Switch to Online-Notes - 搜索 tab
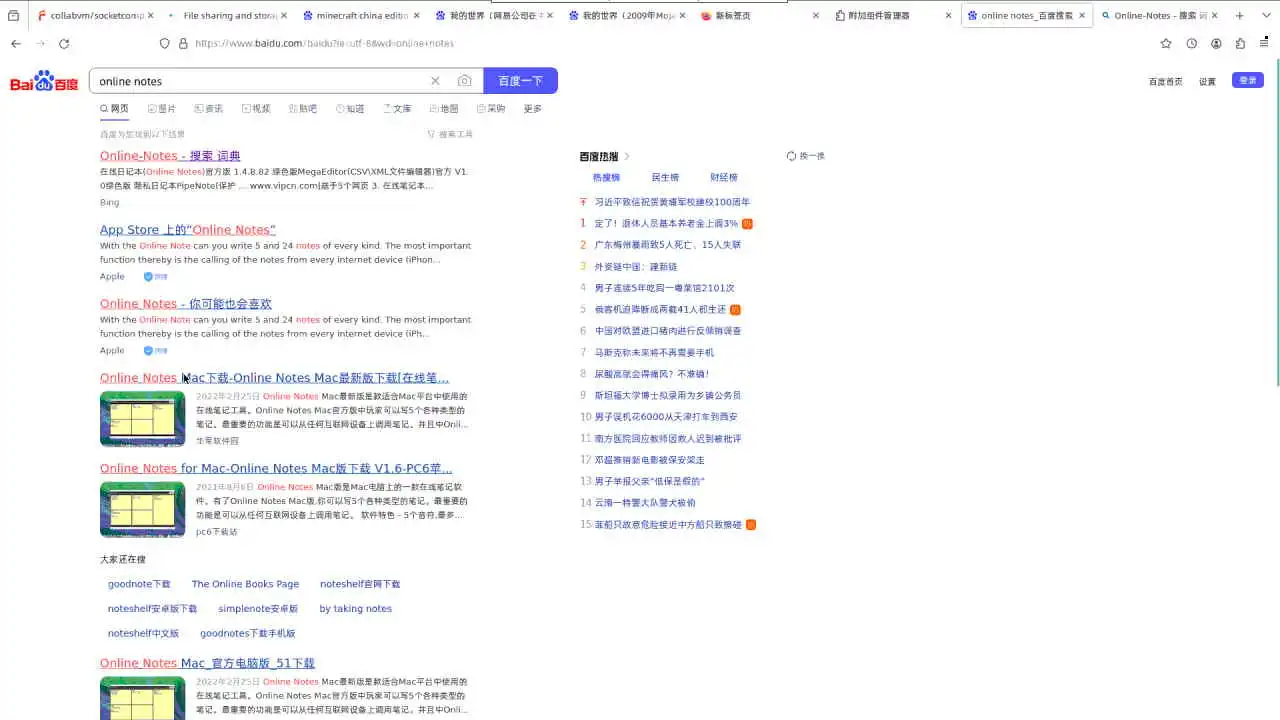This screenshot has height=720, width=1280. tap(1158, 15)
